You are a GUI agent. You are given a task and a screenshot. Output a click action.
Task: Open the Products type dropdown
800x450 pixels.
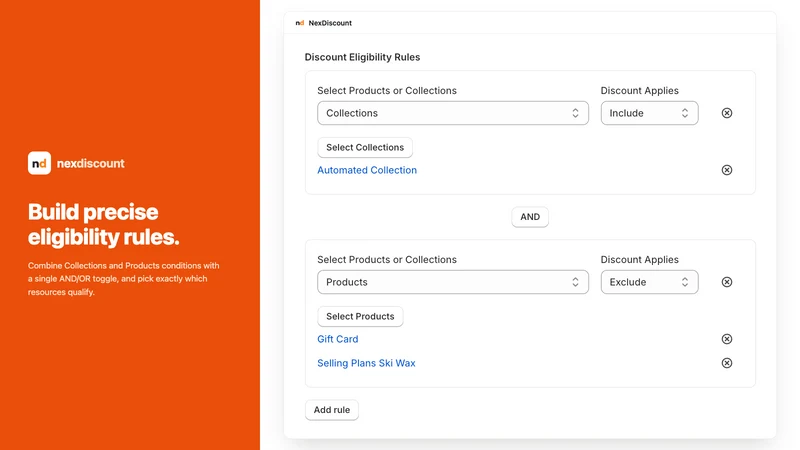[x=453, y=282]
